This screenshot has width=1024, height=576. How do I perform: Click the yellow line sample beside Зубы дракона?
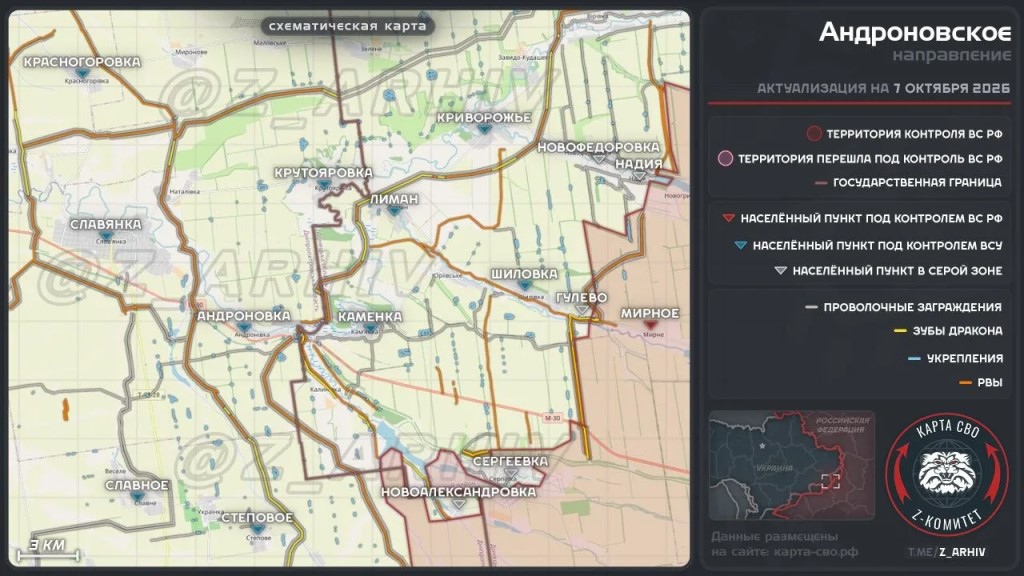(901, 331)
